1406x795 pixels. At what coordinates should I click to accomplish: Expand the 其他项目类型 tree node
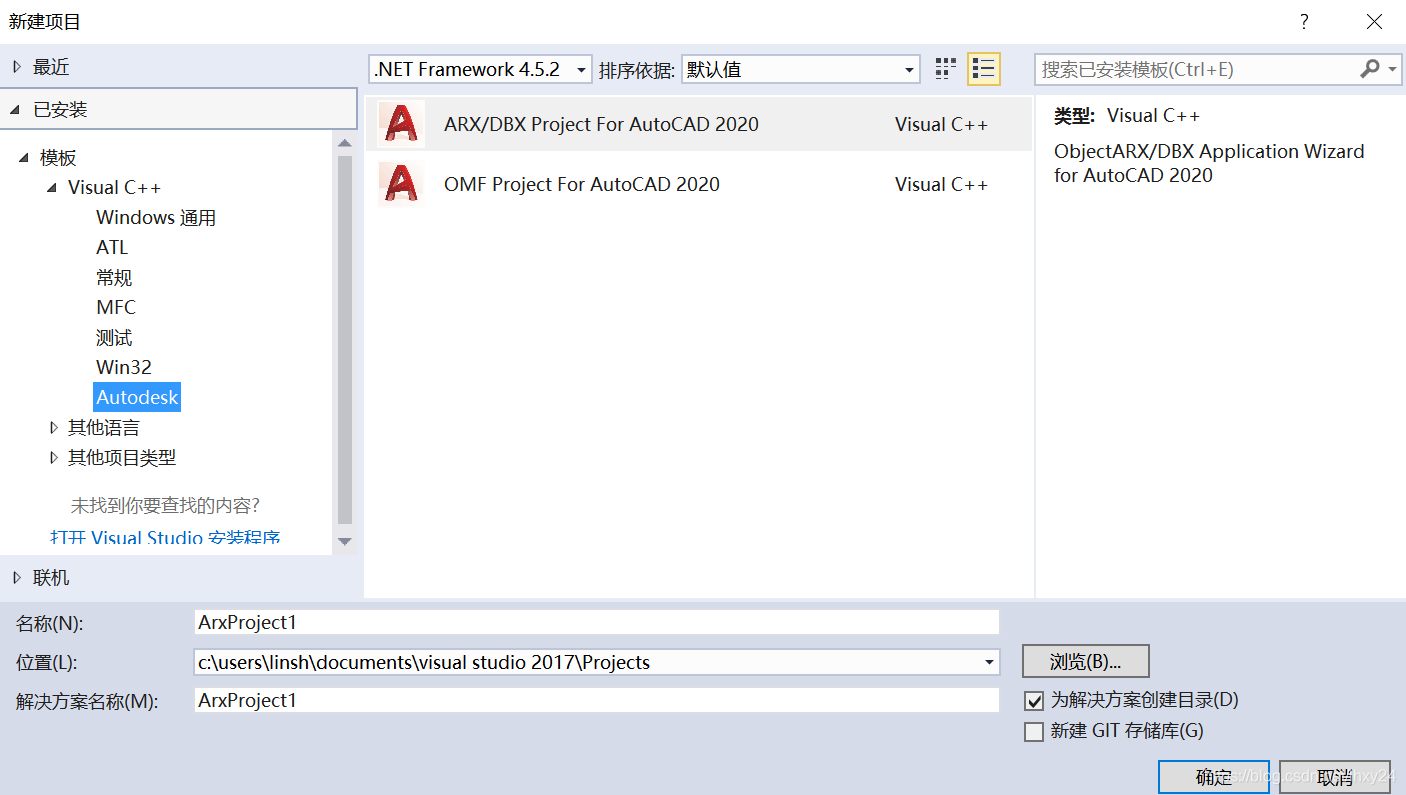(53, 458)
